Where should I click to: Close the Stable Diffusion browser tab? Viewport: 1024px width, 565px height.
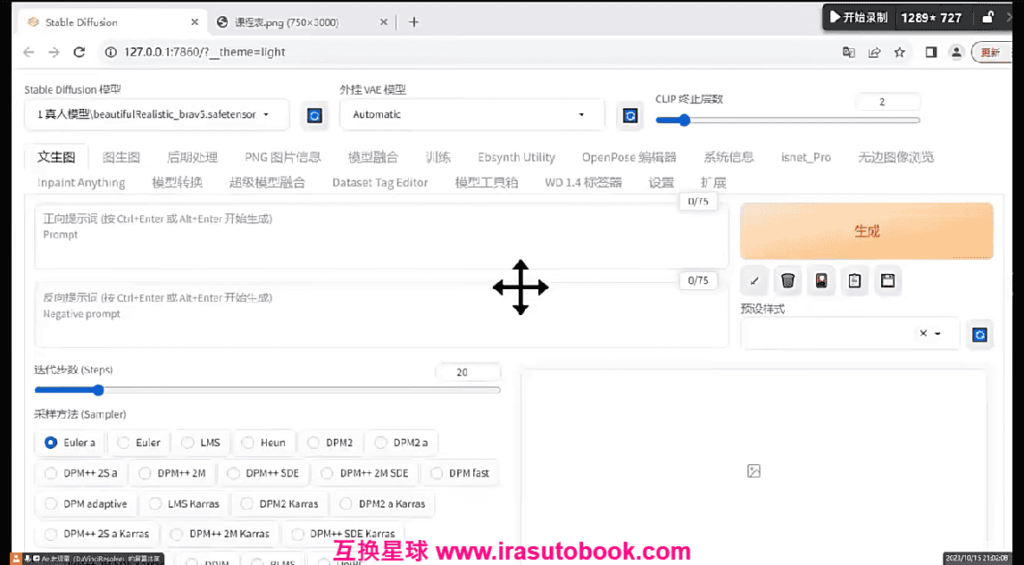point(195,22)
